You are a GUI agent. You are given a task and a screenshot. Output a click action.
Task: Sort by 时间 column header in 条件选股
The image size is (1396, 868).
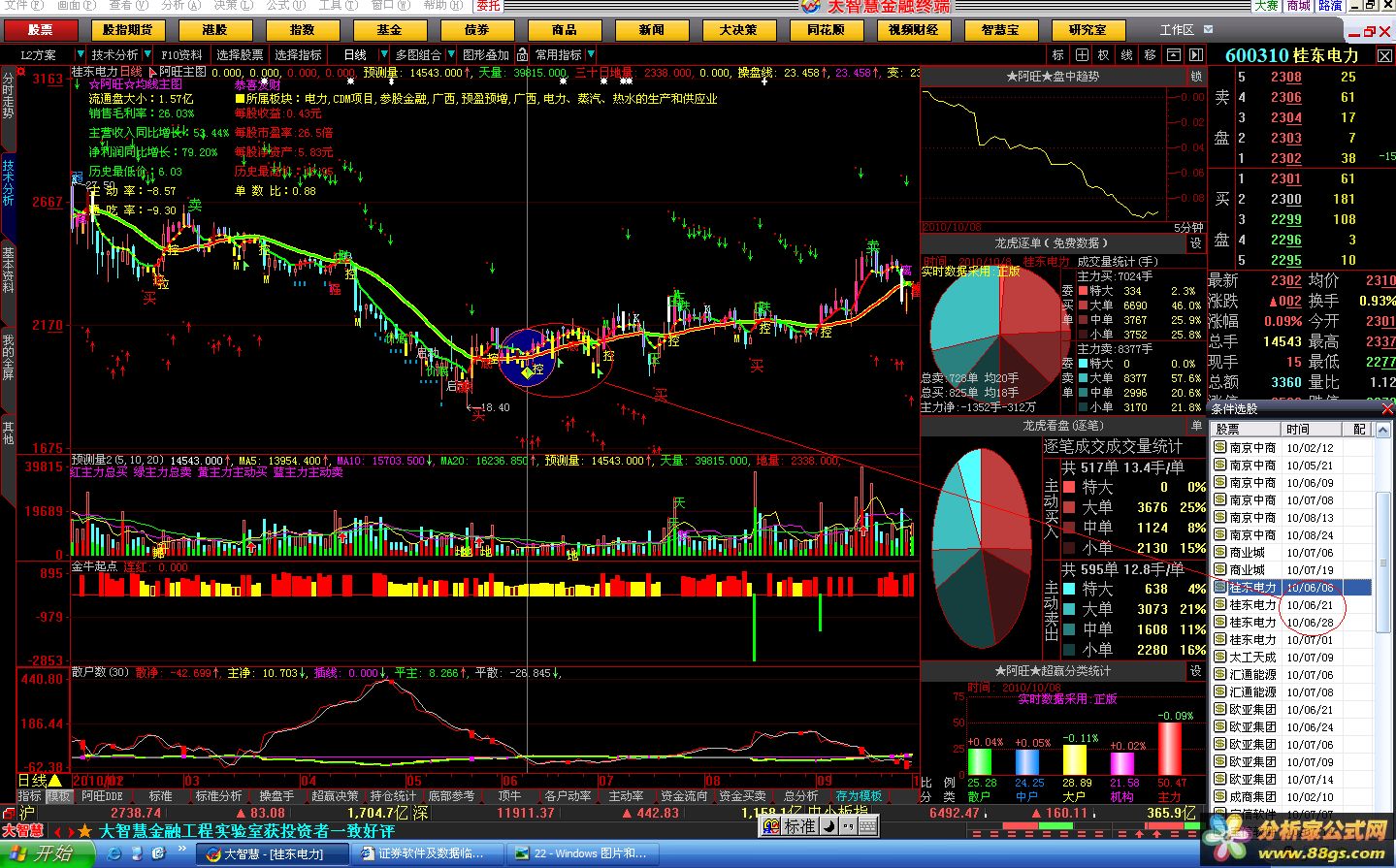click(x=1311, y=429)
